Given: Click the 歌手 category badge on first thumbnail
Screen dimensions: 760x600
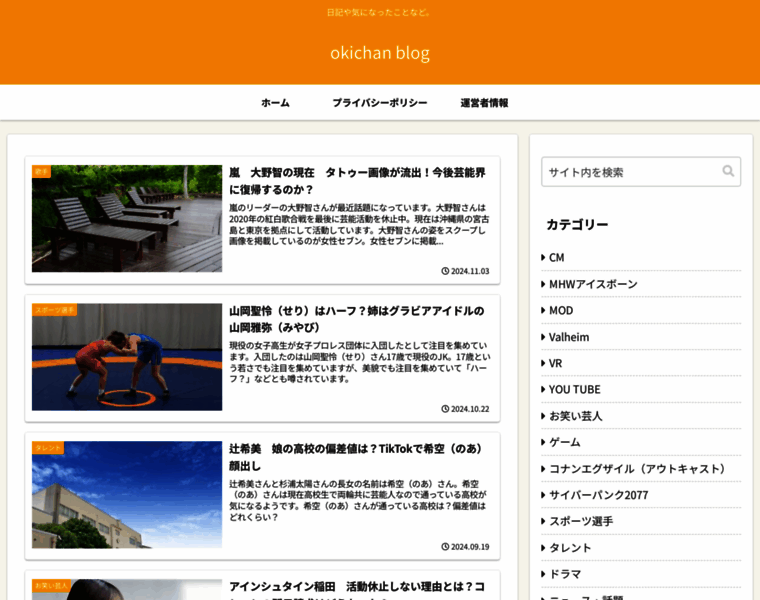Looking at the screenshot, I should pos(42,172).
